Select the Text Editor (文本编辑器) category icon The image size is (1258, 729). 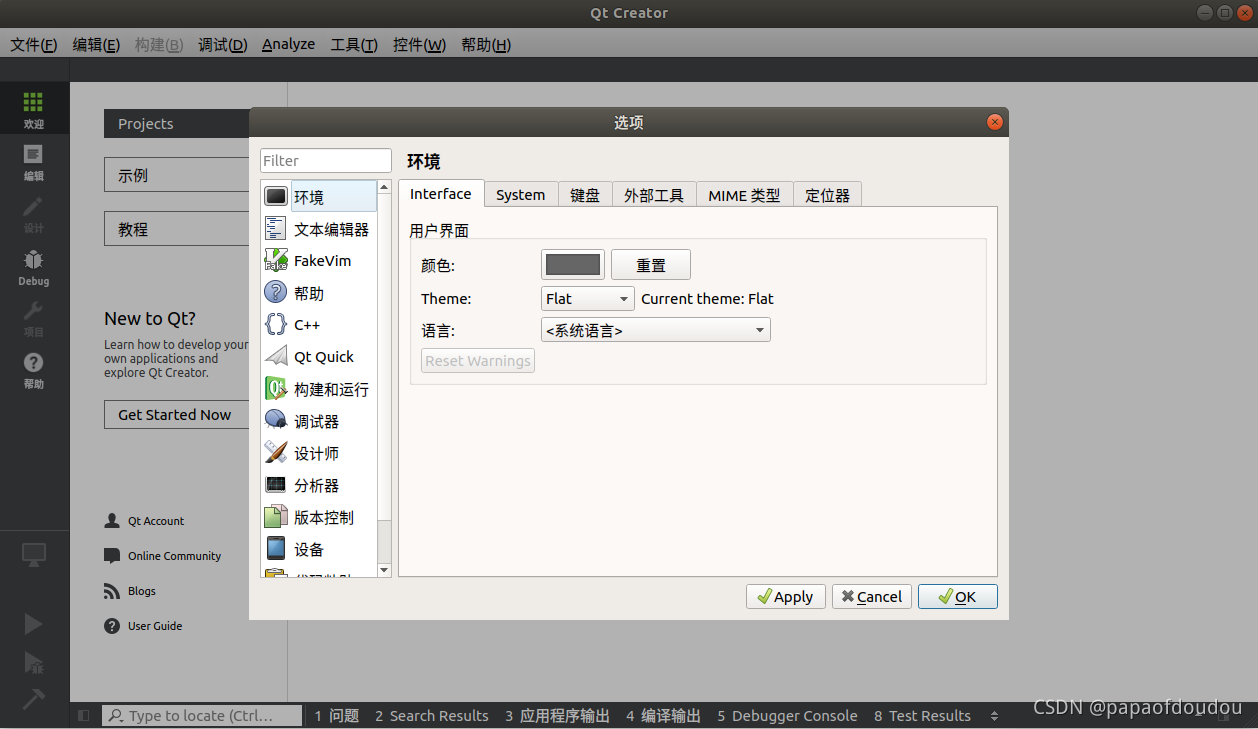[x=276, y=229]
